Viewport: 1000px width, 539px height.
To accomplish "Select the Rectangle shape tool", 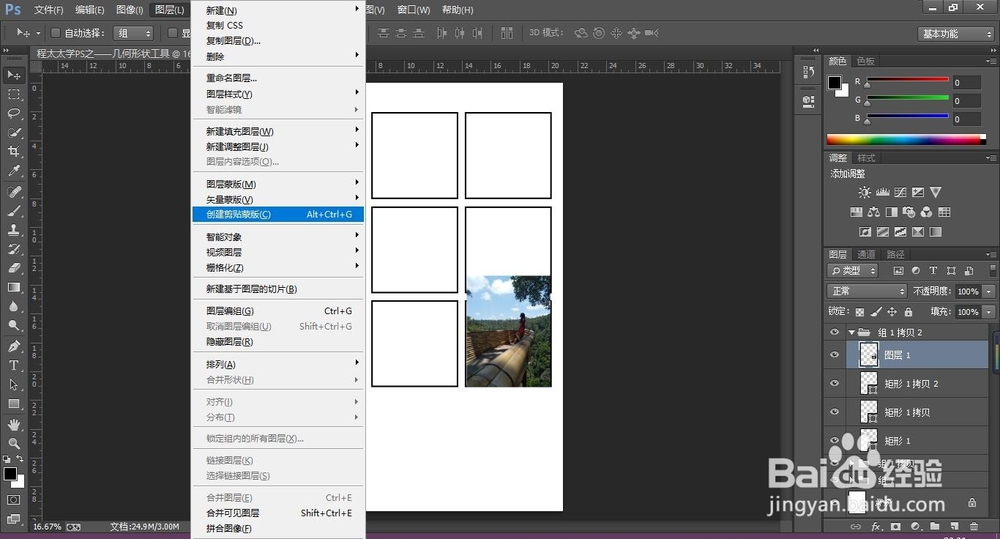I will [13, 404].
